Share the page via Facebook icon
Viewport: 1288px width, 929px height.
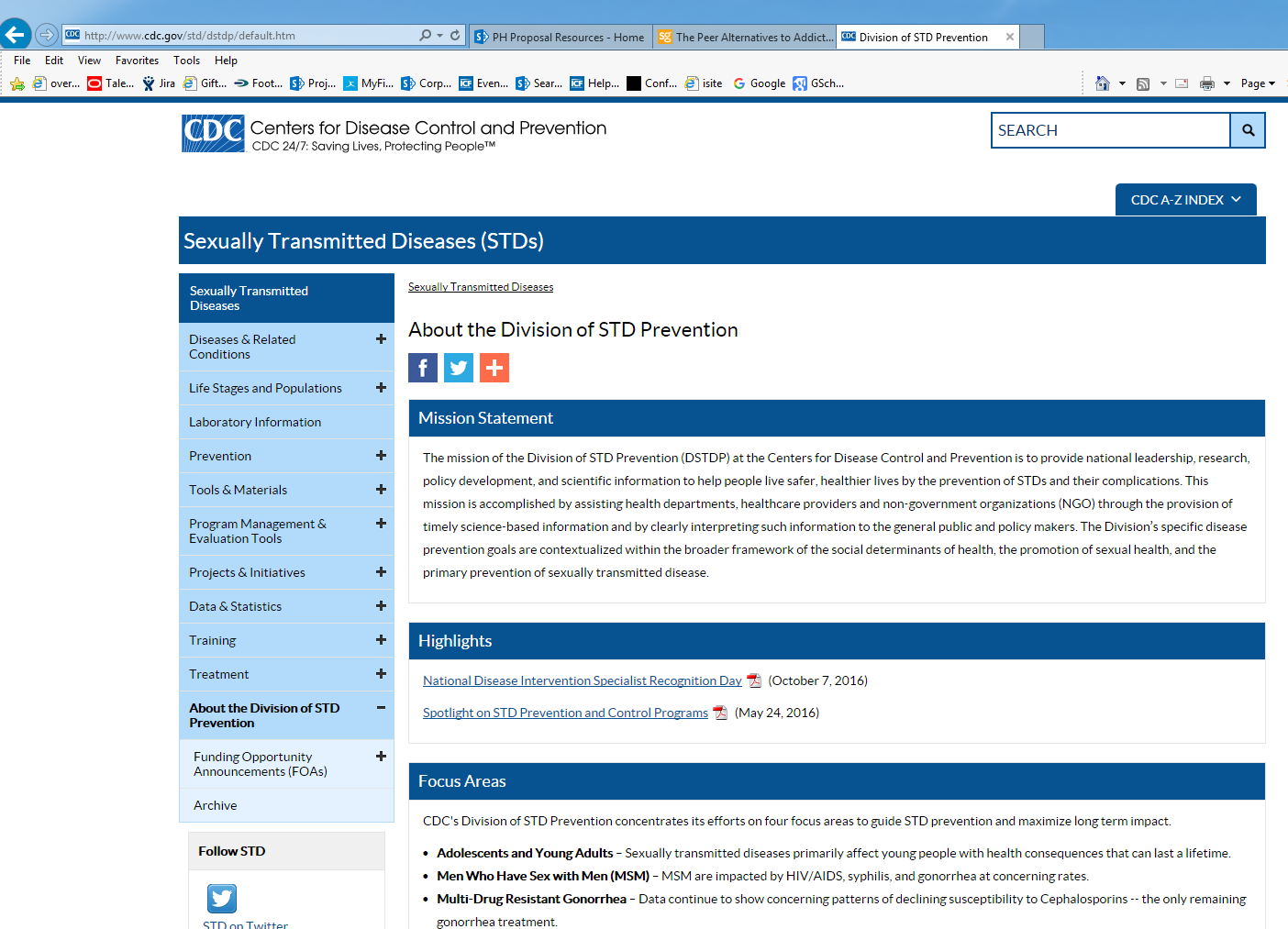click(423, 368)
